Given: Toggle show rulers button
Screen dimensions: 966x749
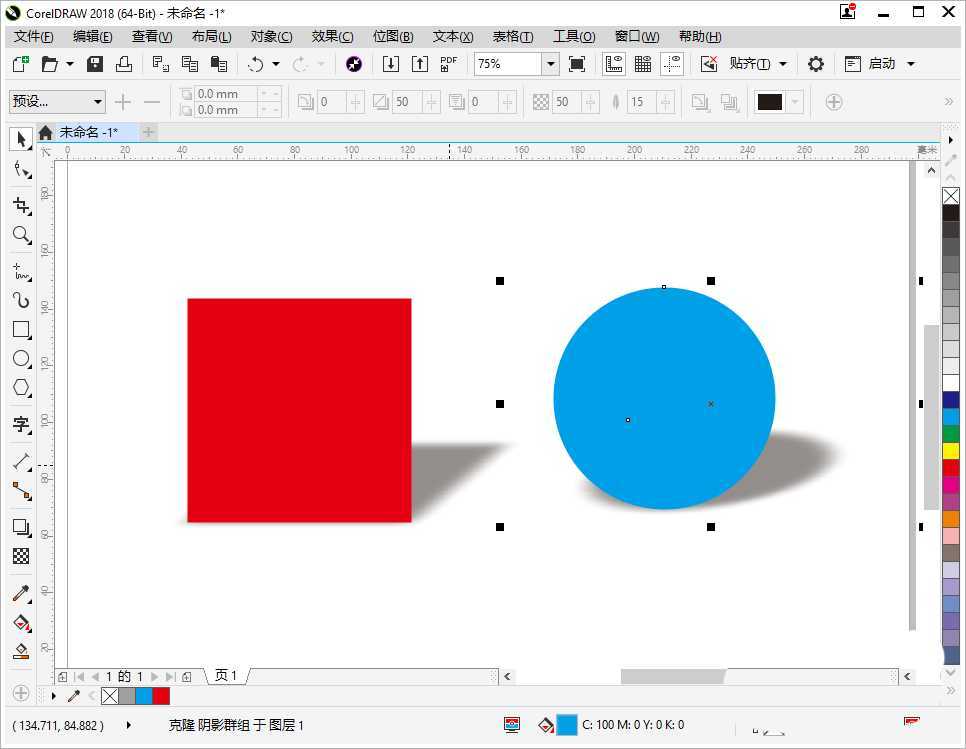Looking at the screenshot, I should (x=614, y=64).
